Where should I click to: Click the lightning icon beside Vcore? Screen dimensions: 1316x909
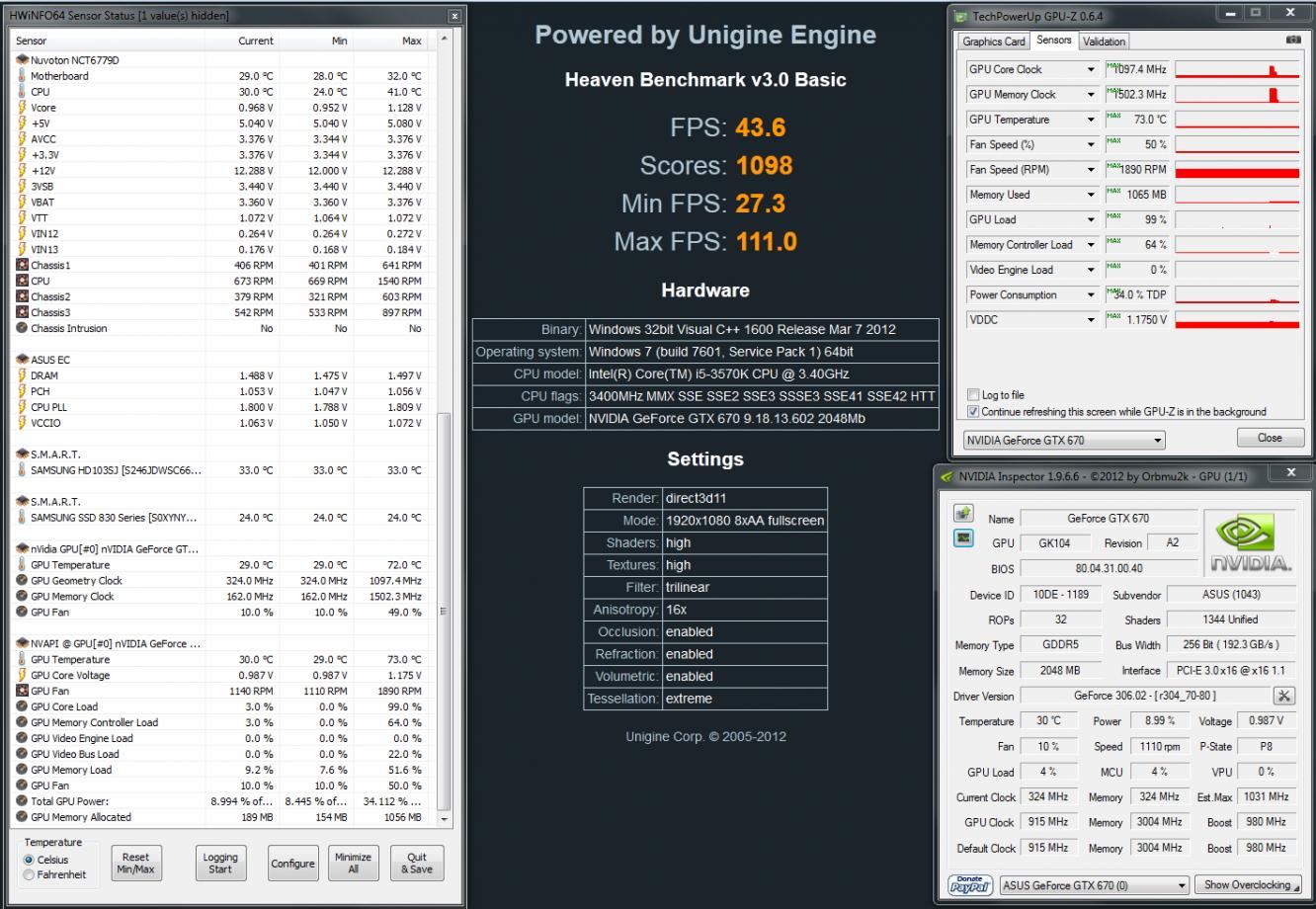click(x=22, y=108)
